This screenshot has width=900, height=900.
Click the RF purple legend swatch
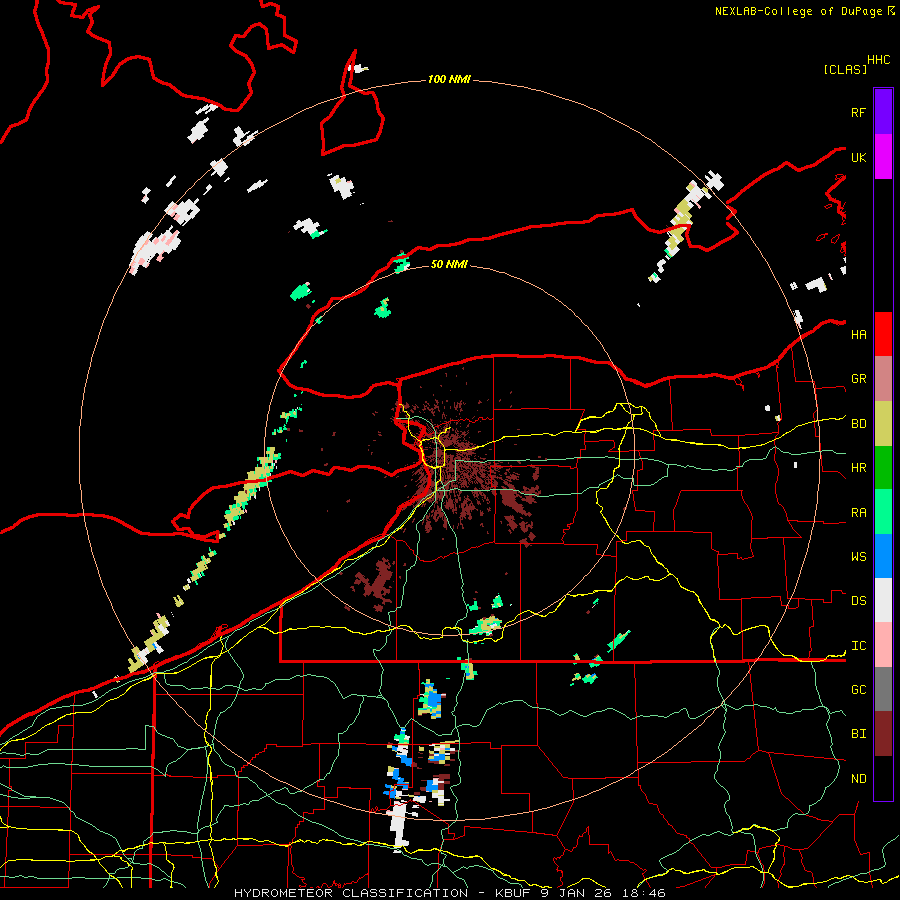883,112
